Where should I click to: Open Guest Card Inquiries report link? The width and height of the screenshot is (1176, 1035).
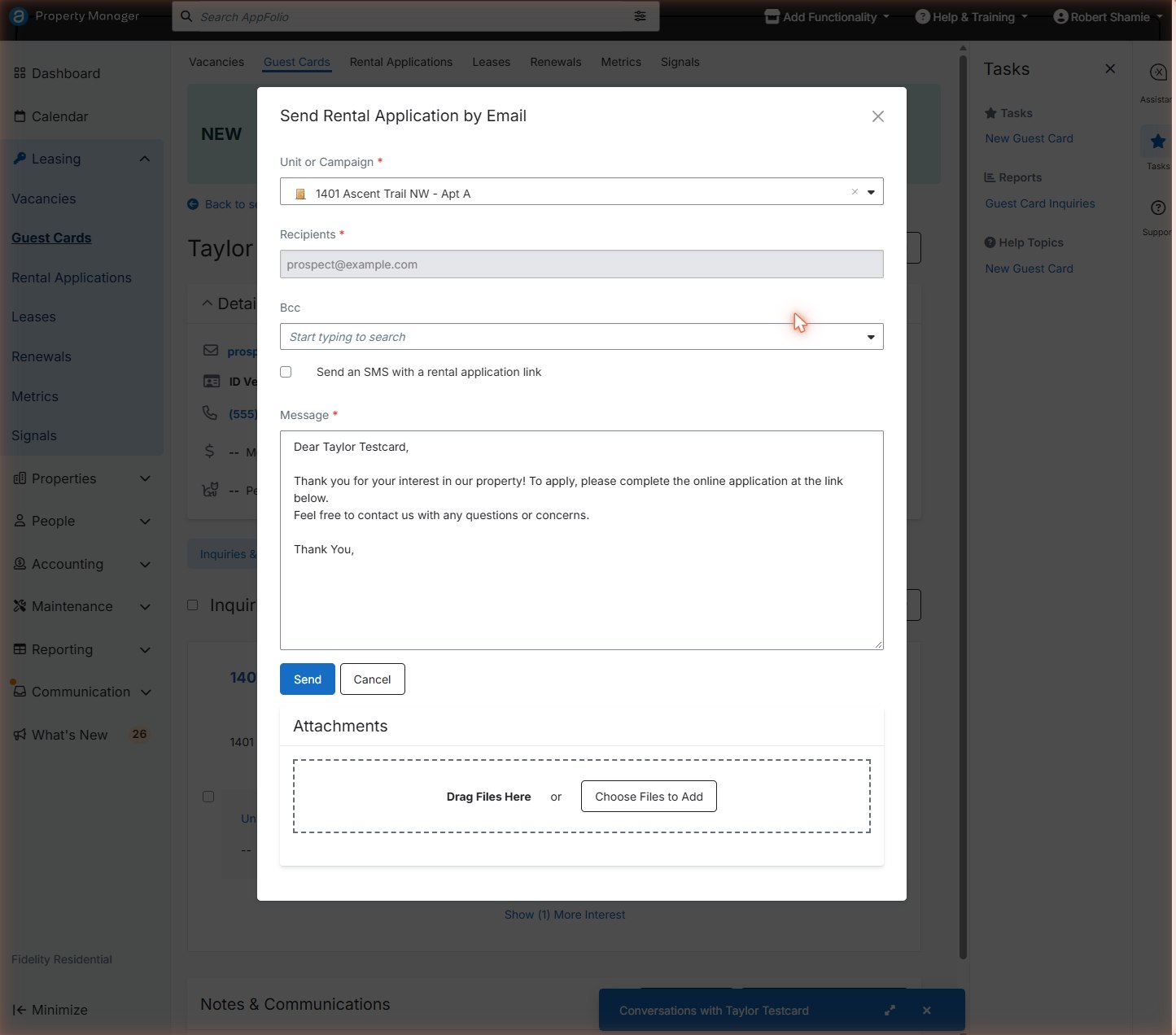tap(1040, 203)
